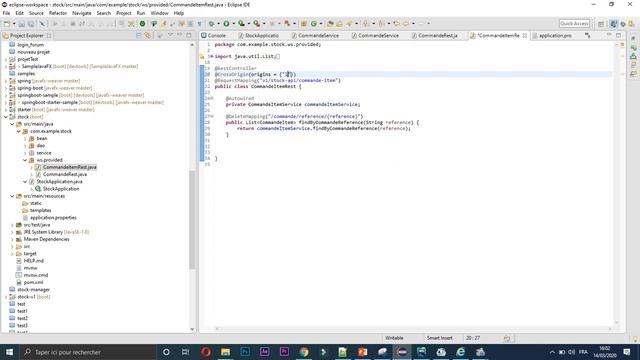640x360 pixels.
Task: Click the Collapse All icon in Project Explorer
Action: 139,36
